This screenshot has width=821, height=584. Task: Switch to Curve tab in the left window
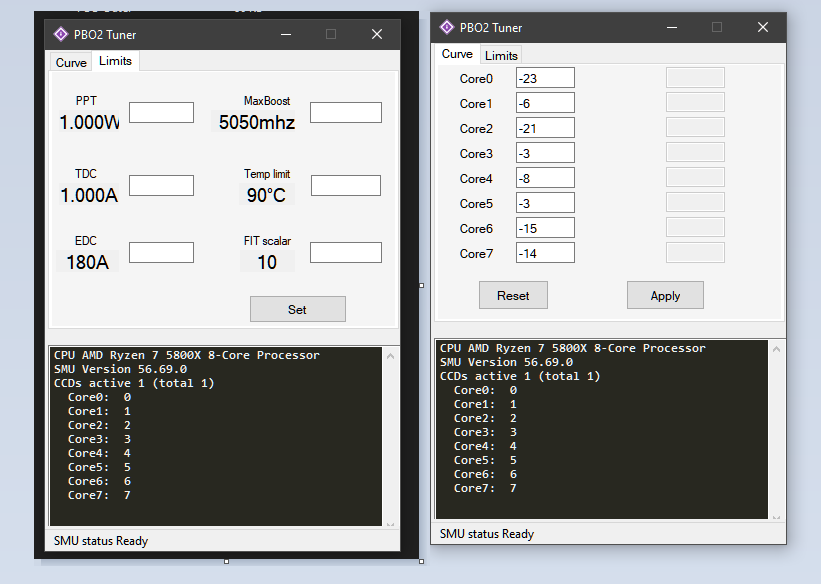(x=71, y=62)
